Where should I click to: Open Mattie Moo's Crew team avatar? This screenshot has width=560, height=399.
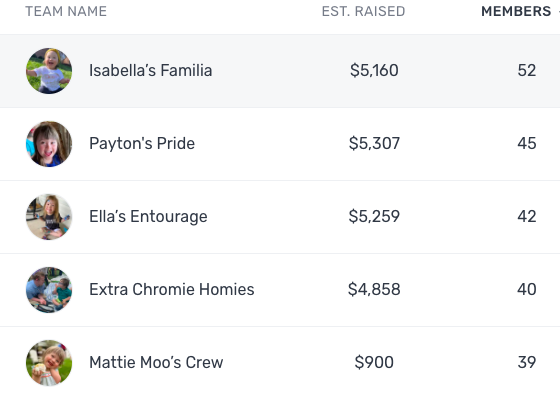click(x=49, y=363)
